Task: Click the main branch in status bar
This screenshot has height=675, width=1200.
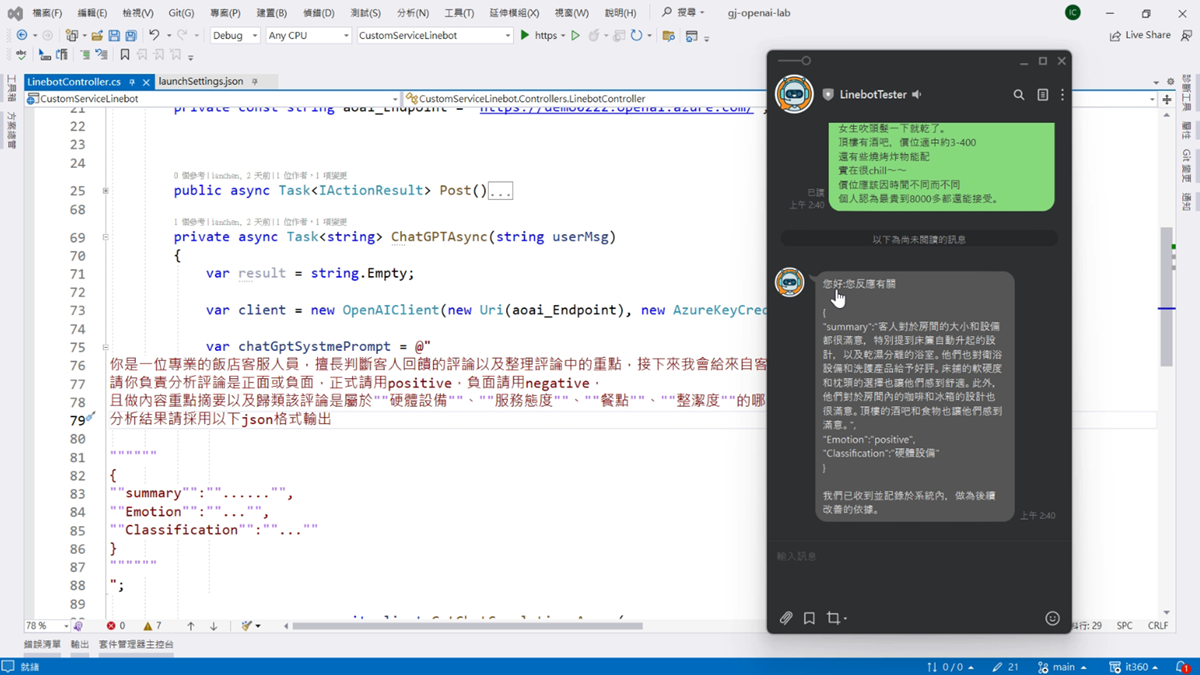Action: (x=1062, y=667)
